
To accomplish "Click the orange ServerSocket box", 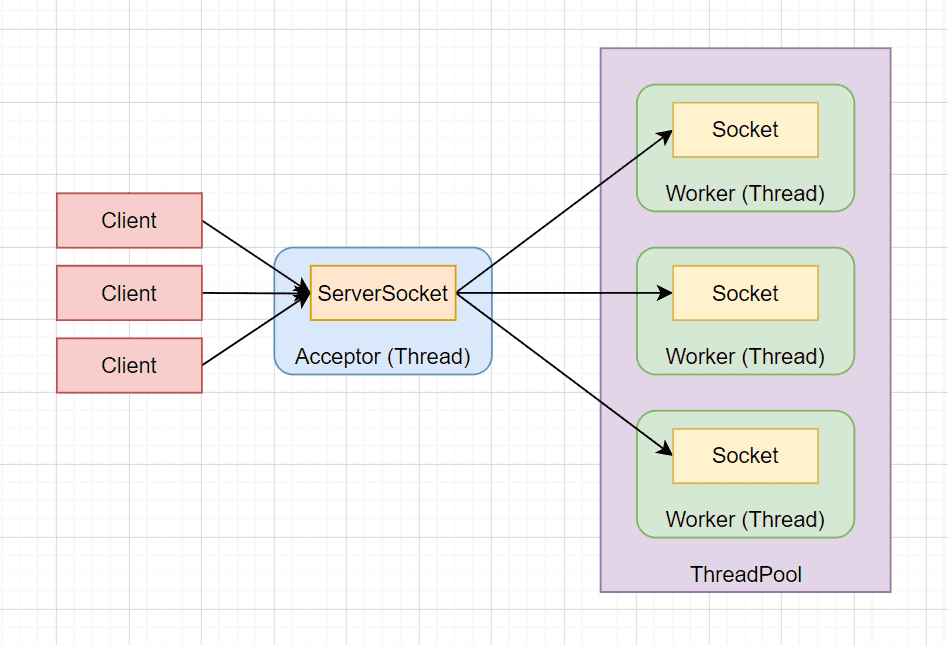I will click(383, 293).
